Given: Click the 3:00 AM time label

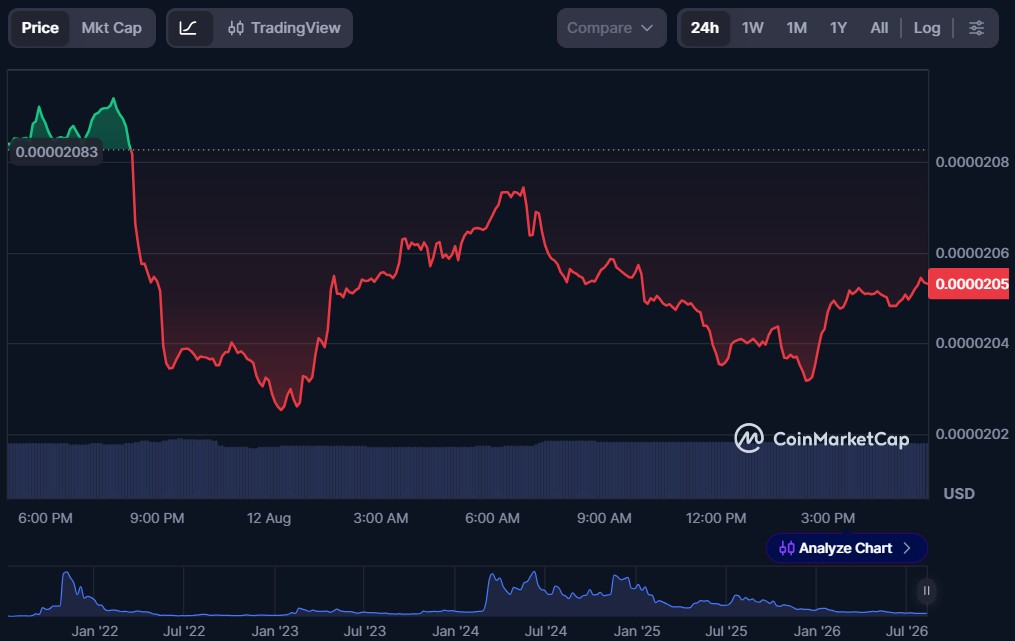Looking at the screenshot, I should (381, 518).
